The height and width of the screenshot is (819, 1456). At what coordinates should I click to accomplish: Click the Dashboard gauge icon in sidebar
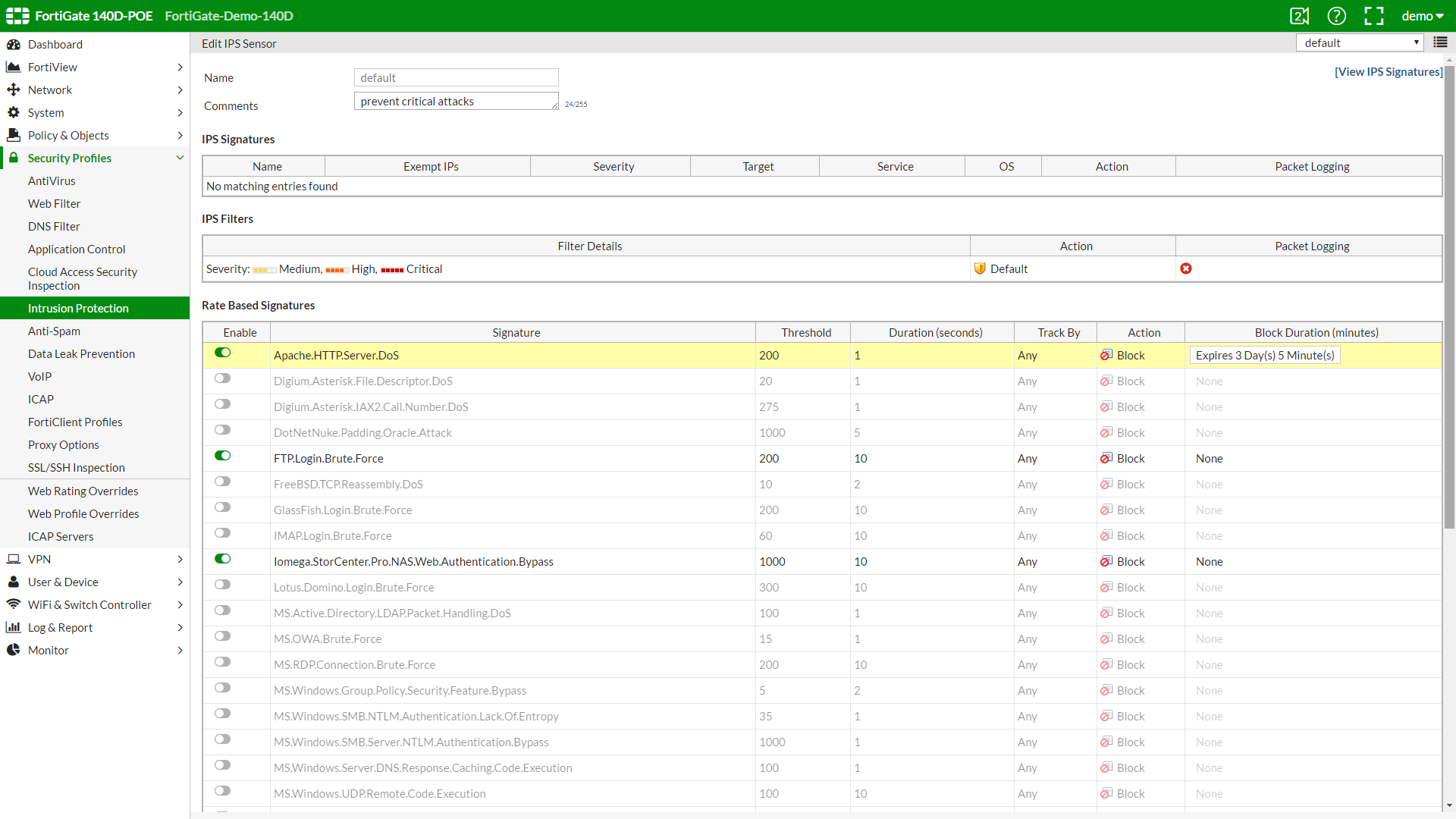(14, 44)
